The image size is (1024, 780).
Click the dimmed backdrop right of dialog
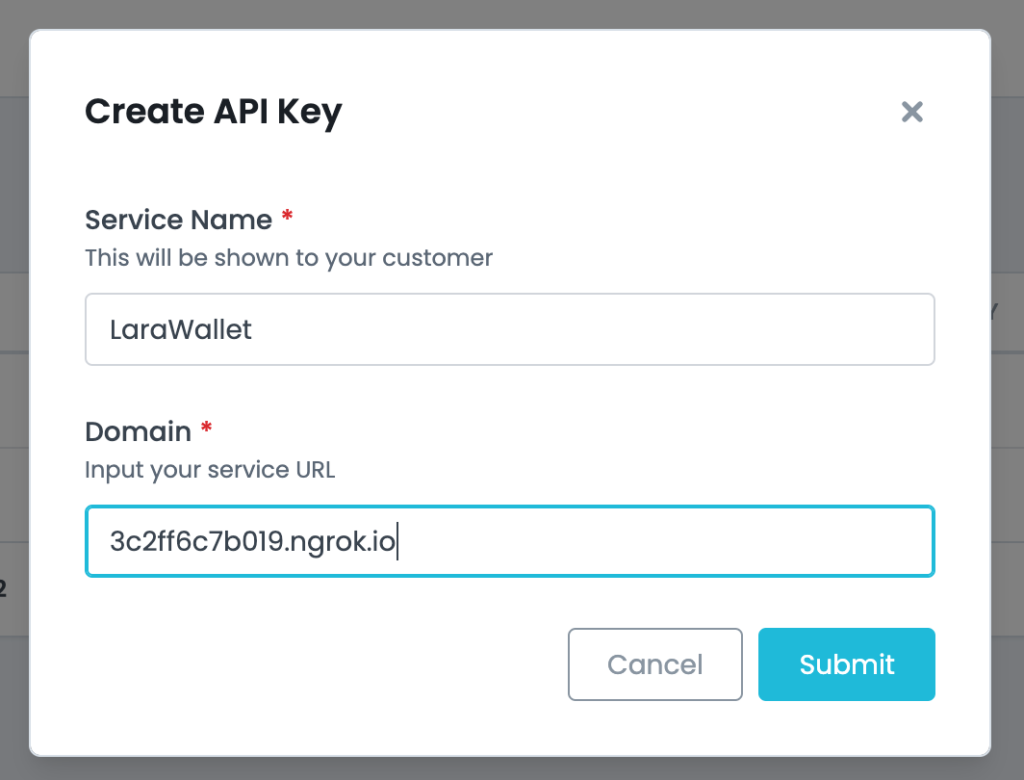(1007, 450)
